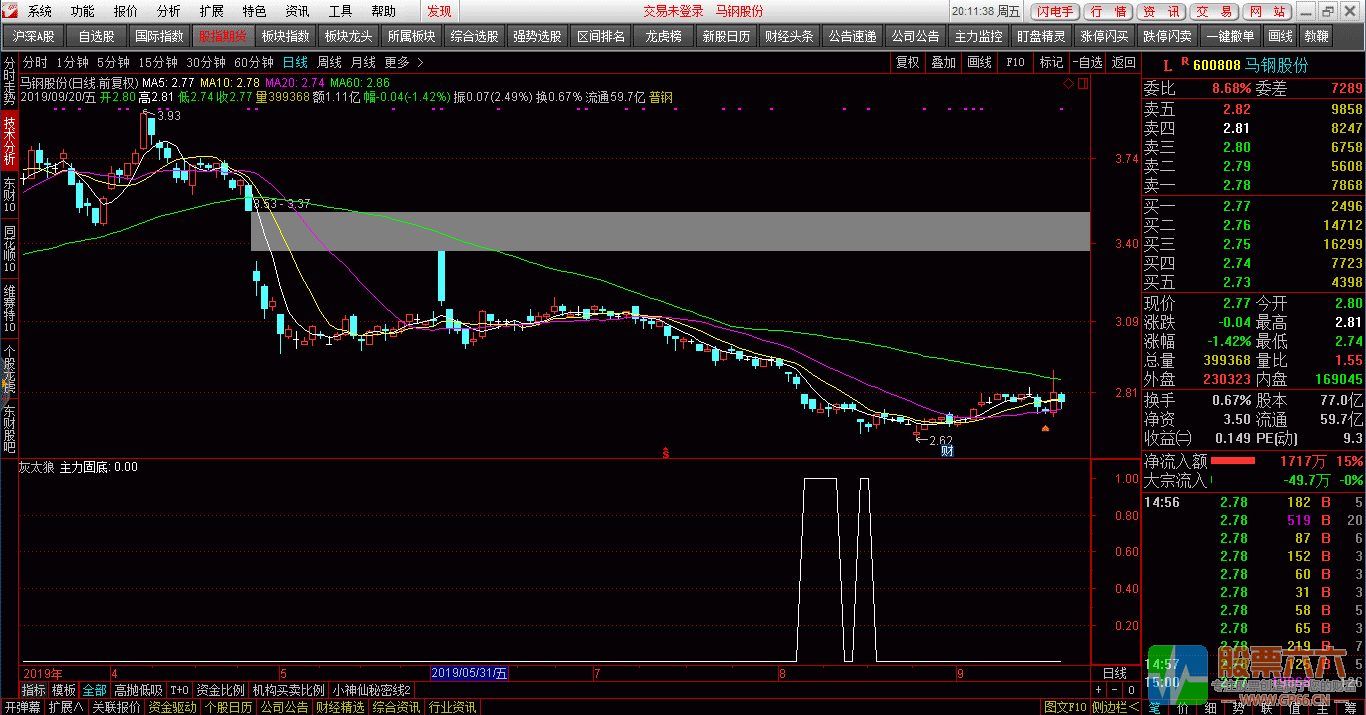Image resolution: width=1366 pixels, height=715 pixels.
Task: Toggle the 标记 mark button
Action: (x=1051, y=62)
